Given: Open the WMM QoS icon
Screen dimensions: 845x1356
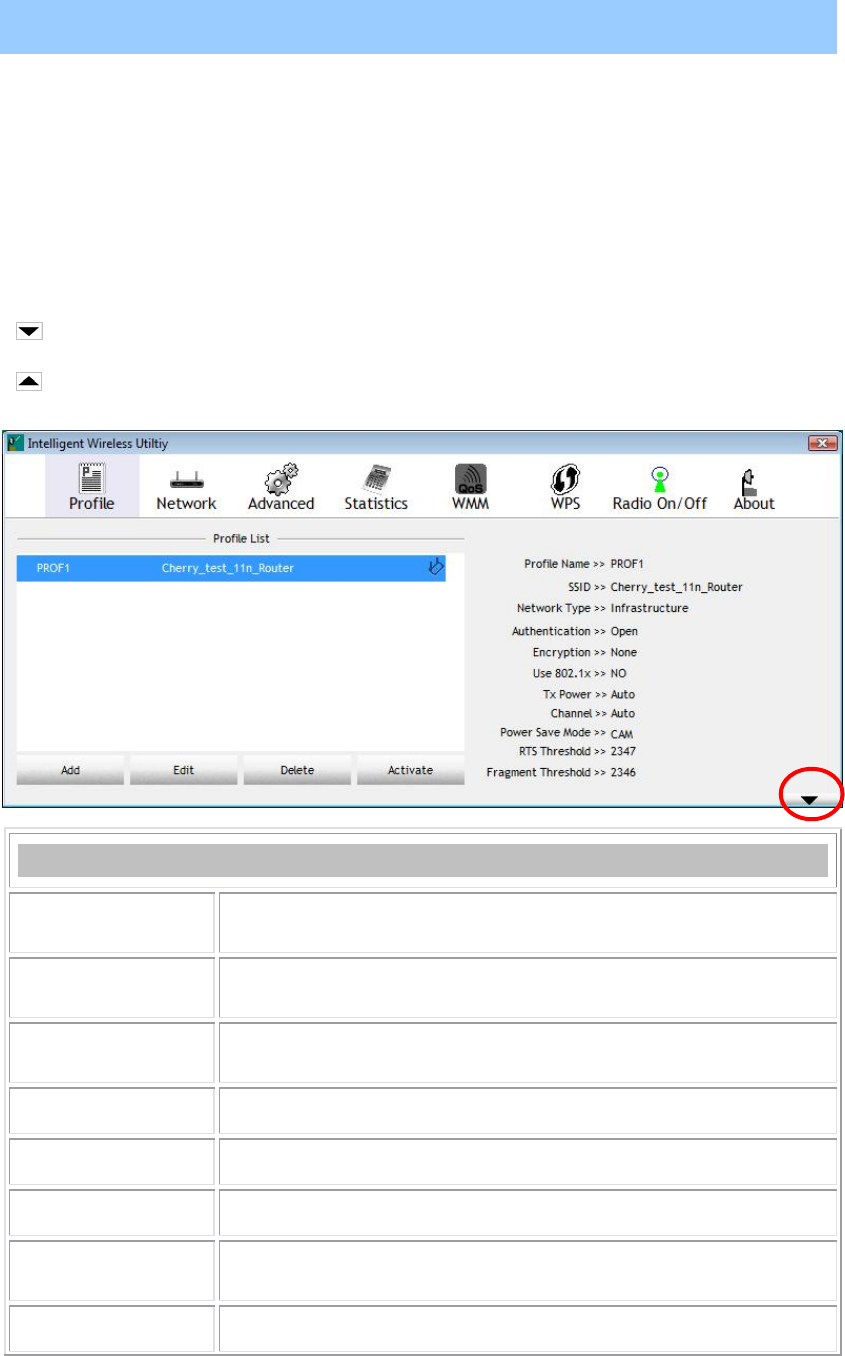Looking at the screenshot, I should (470, 486).
